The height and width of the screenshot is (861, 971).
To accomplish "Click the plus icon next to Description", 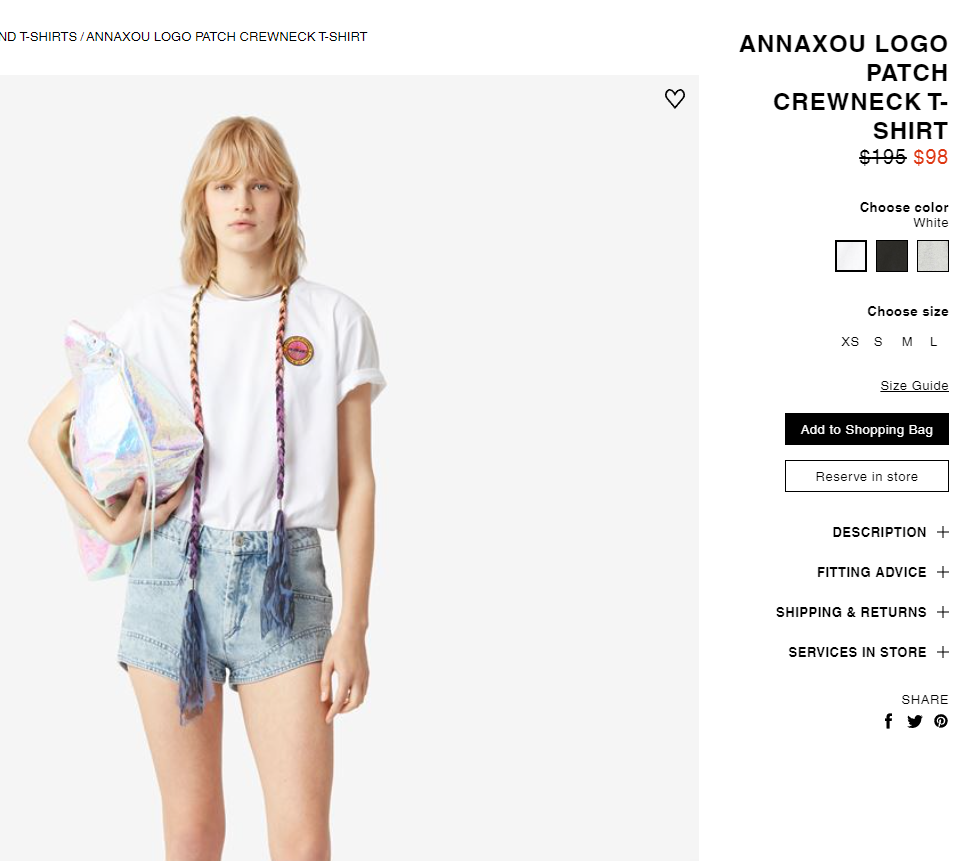I will tap(943, 532).
